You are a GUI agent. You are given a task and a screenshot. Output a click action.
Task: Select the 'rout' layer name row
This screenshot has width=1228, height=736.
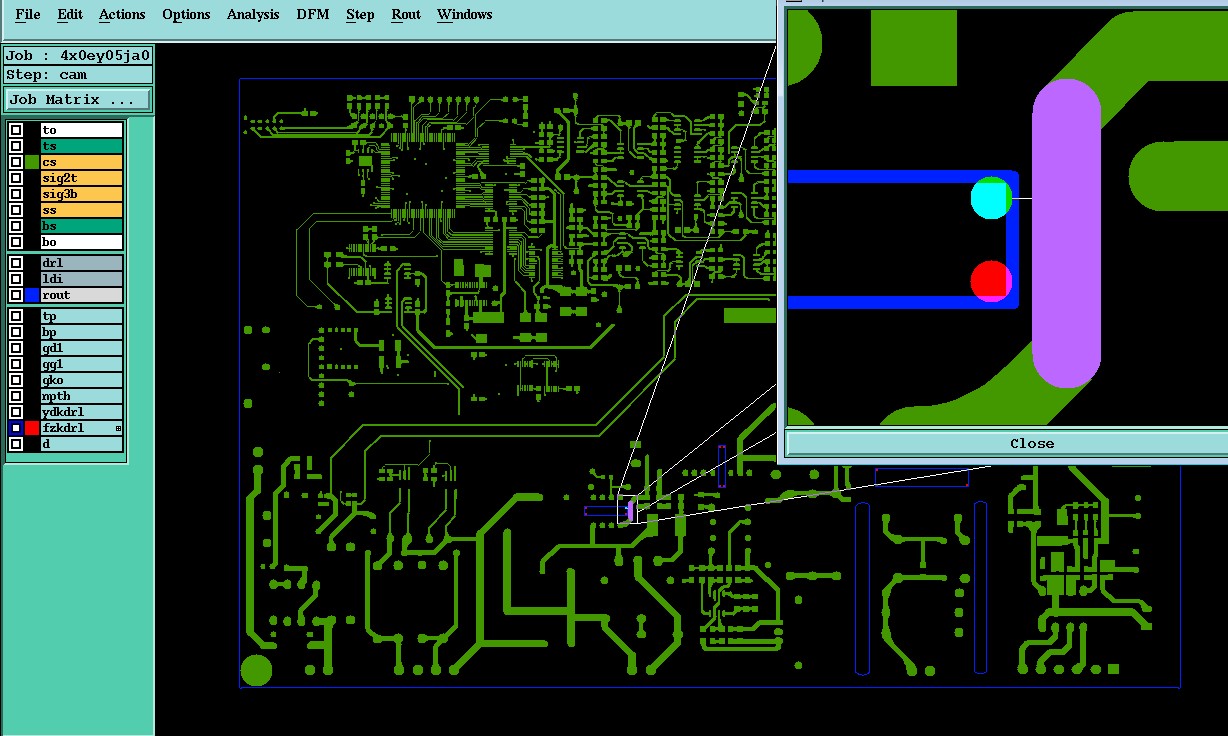pyautogui.click(x=82, y=295)
